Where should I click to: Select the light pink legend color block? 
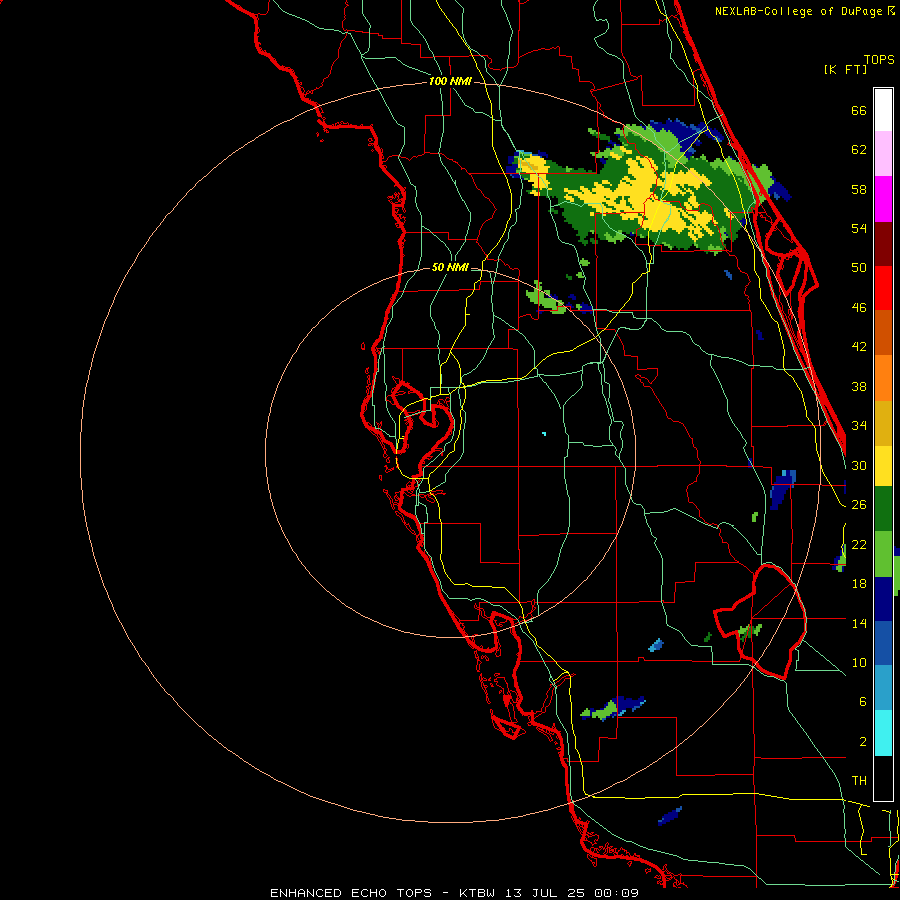tap(883, 153)
